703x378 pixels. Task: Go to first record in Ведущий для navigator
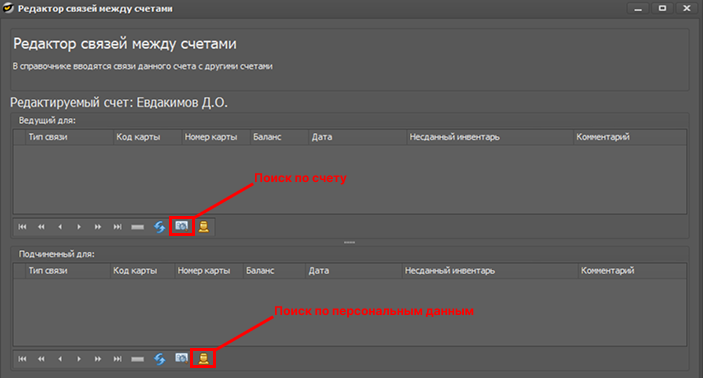[22, 227]
